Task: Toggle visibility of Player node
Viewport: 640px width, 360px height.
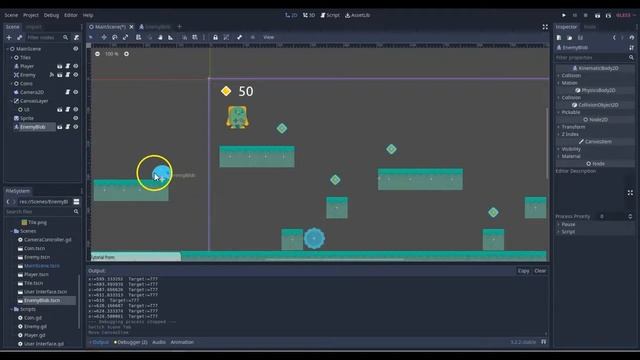Action: (x=76, y=66)
